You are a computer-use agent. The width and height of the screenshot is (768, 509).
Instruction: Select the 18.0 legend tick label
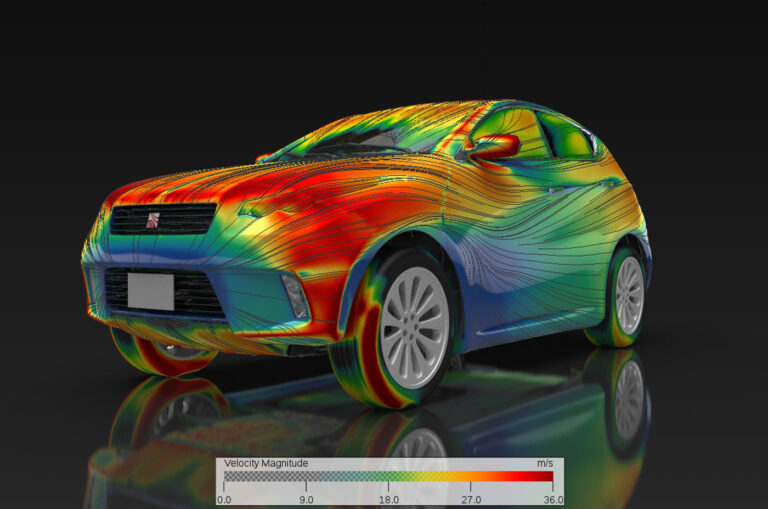[388, 500]
